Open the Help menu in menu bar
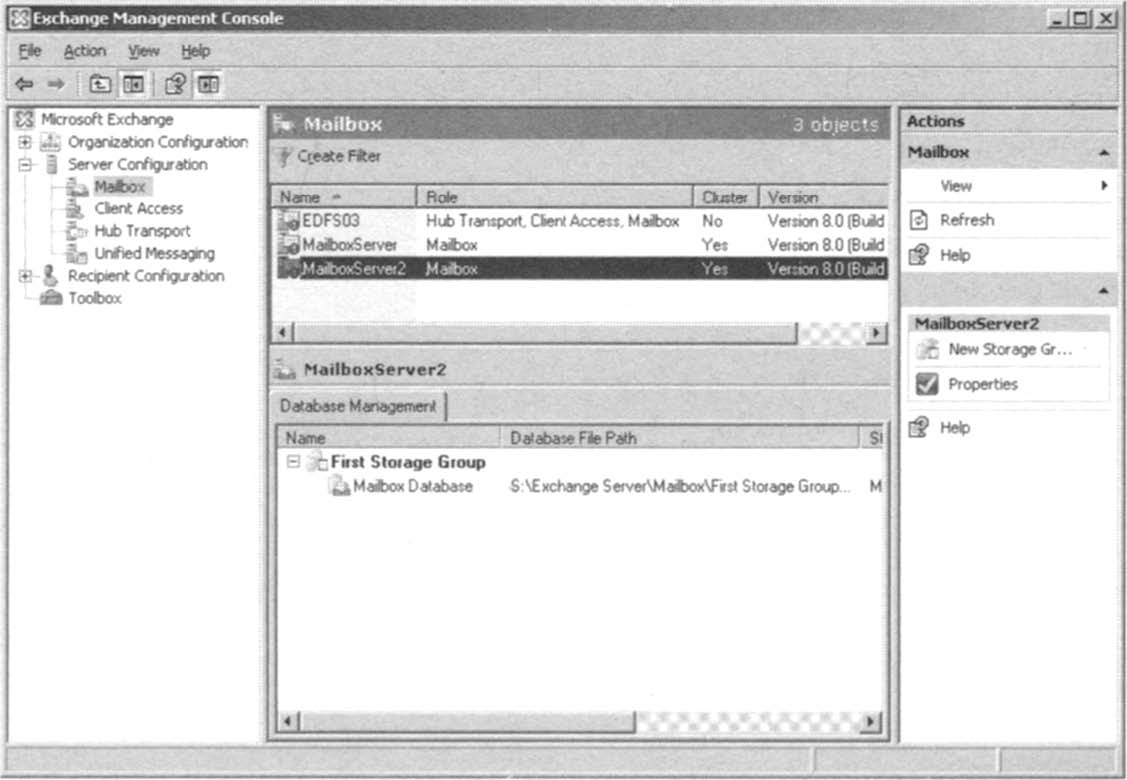1127x780 pixels. pyautogui.click(x=196, y=51)
